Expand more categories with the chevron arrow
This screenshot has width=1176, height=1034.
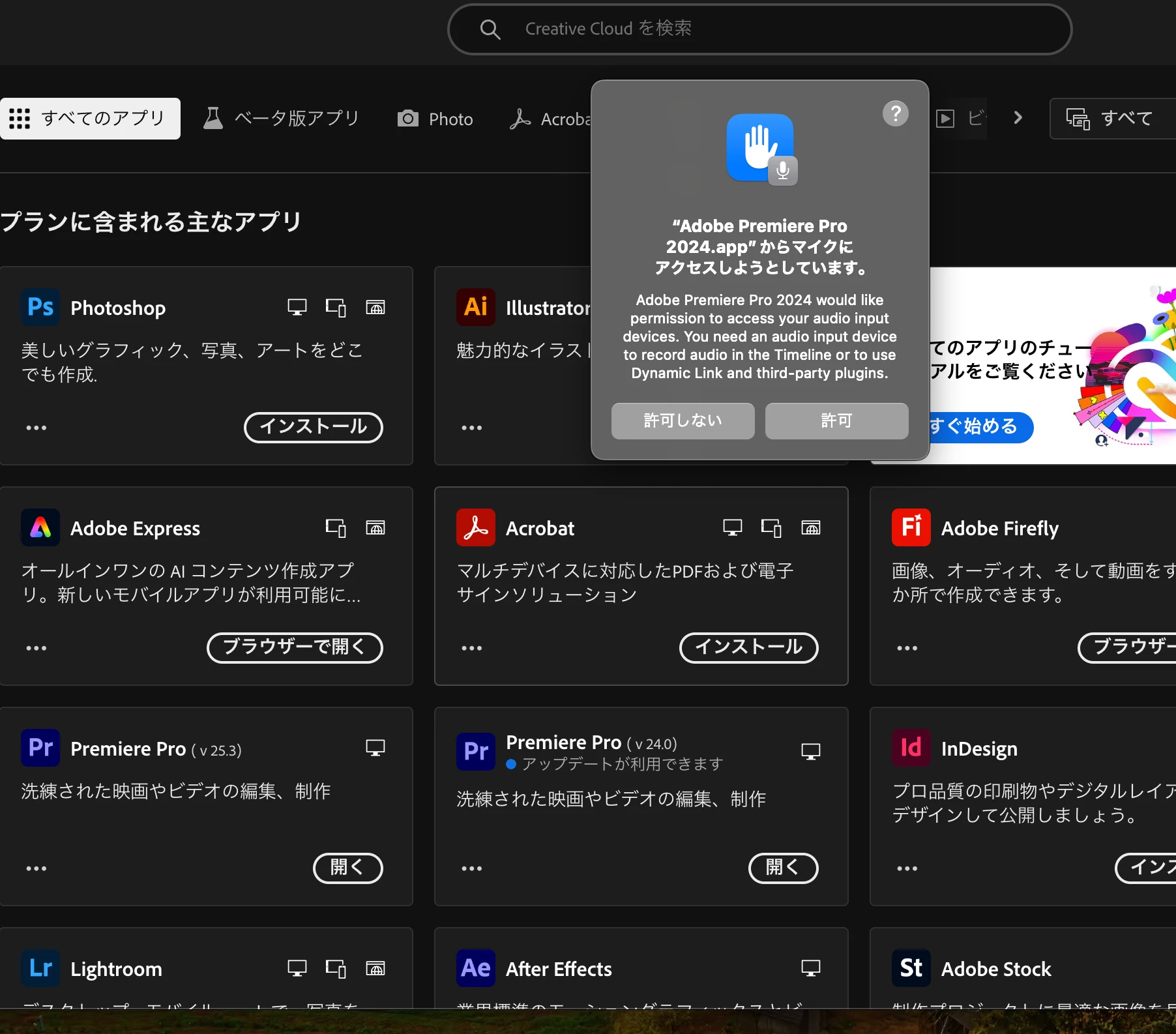tap(1018, 118)
